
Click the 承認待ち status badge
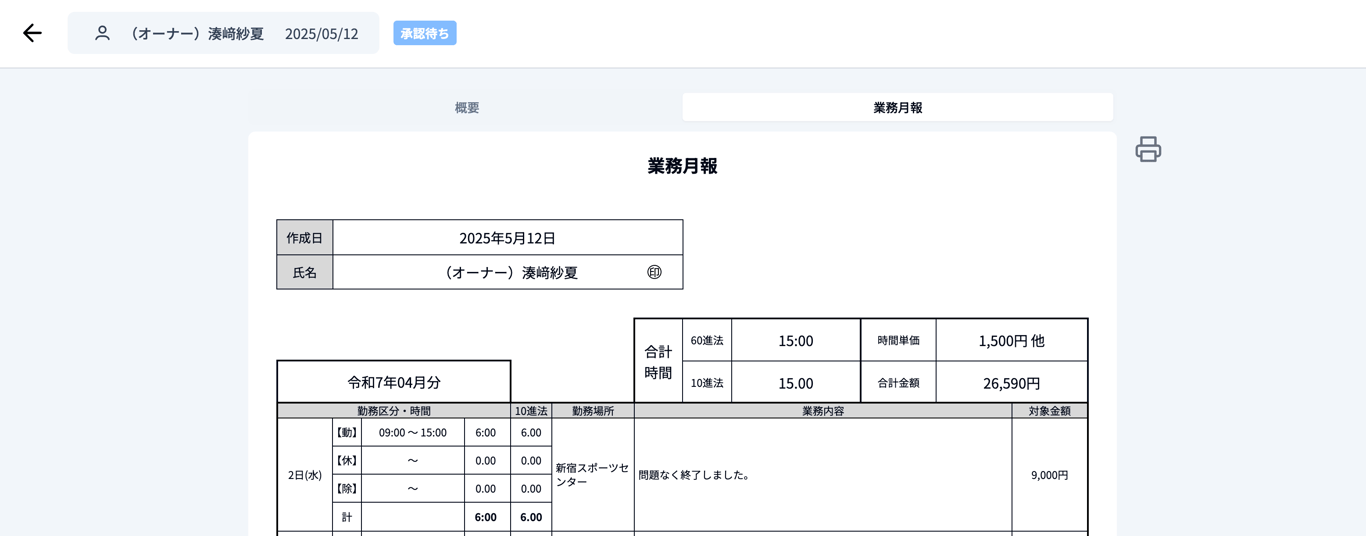425,33
